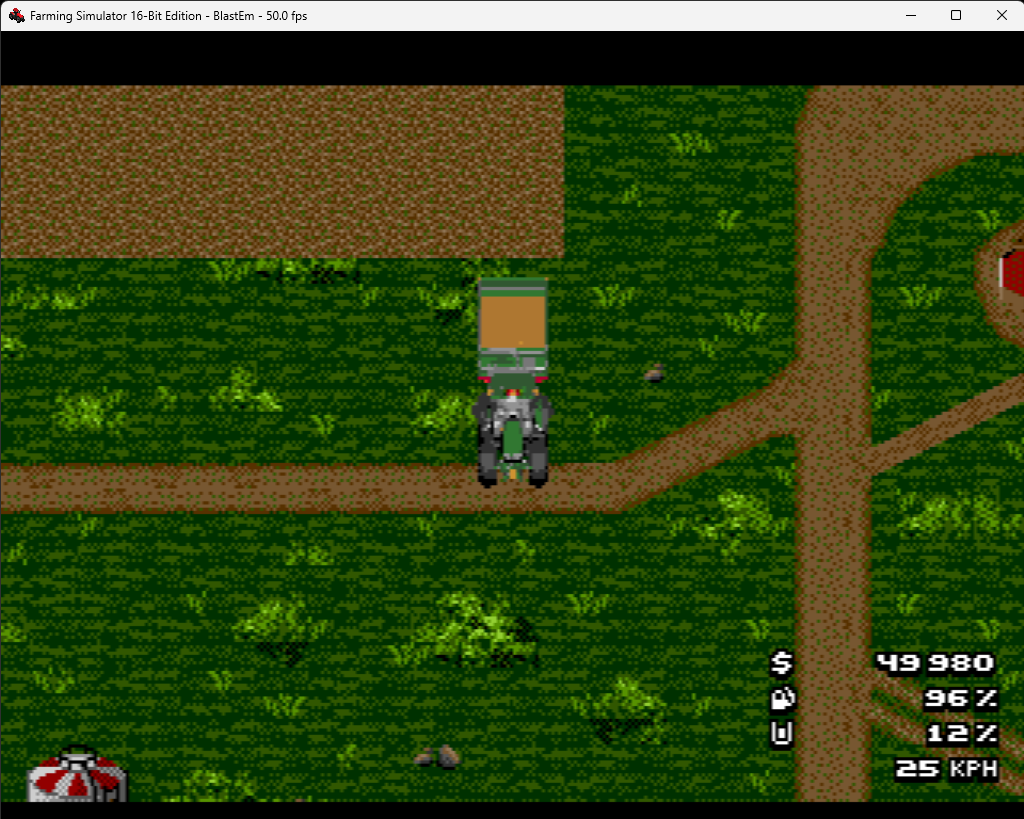The image size is (1024, 819).
Task: Click the small rock right of the trailer
Action: (655, 373)
